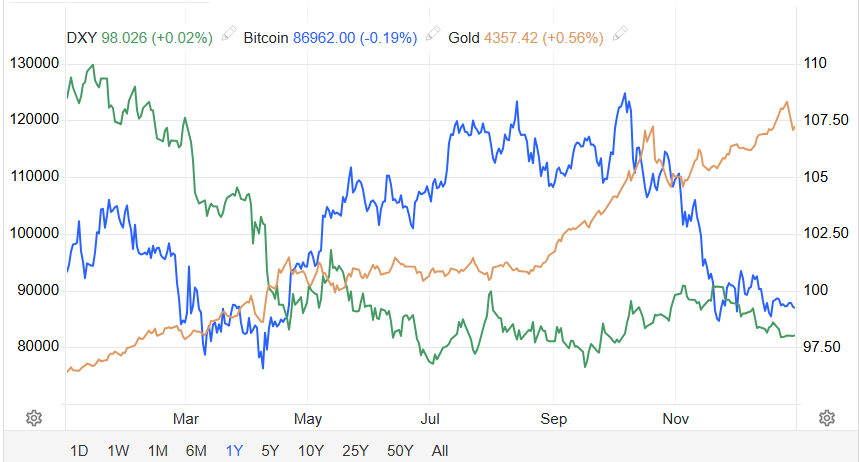859x462 pixels.
Task: Show the 10Y time range
Action: pyautogui.click(x=310, y=450)
